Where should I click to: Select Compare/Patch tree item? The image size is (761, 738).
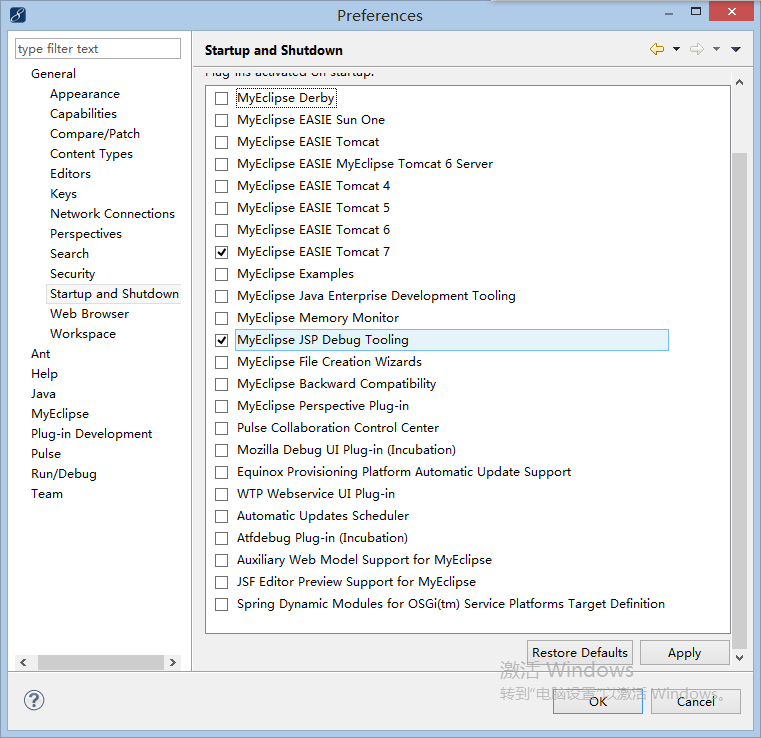pos(95,133)
